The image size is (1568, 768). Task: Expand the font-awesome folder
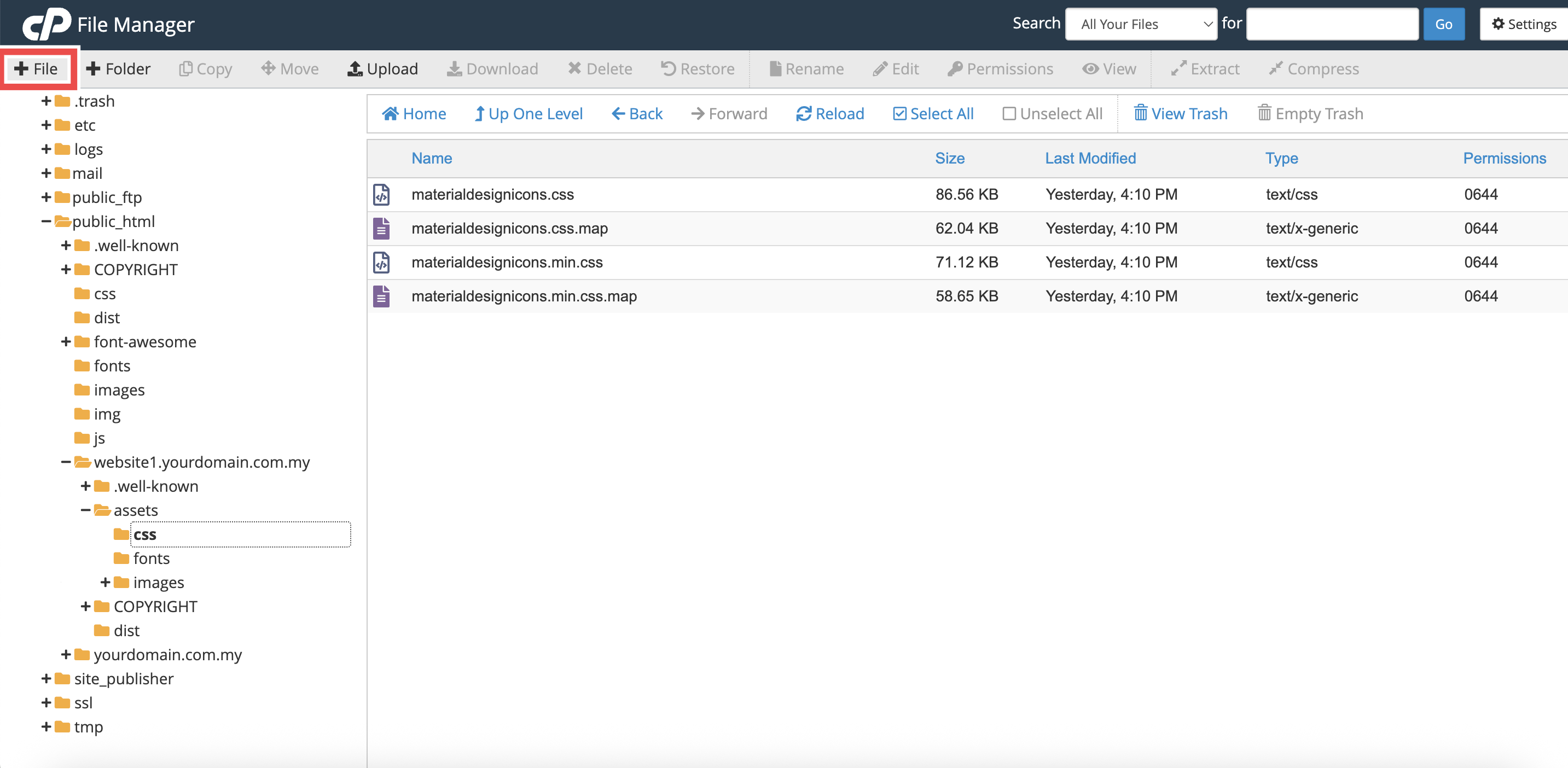(66, 342)
